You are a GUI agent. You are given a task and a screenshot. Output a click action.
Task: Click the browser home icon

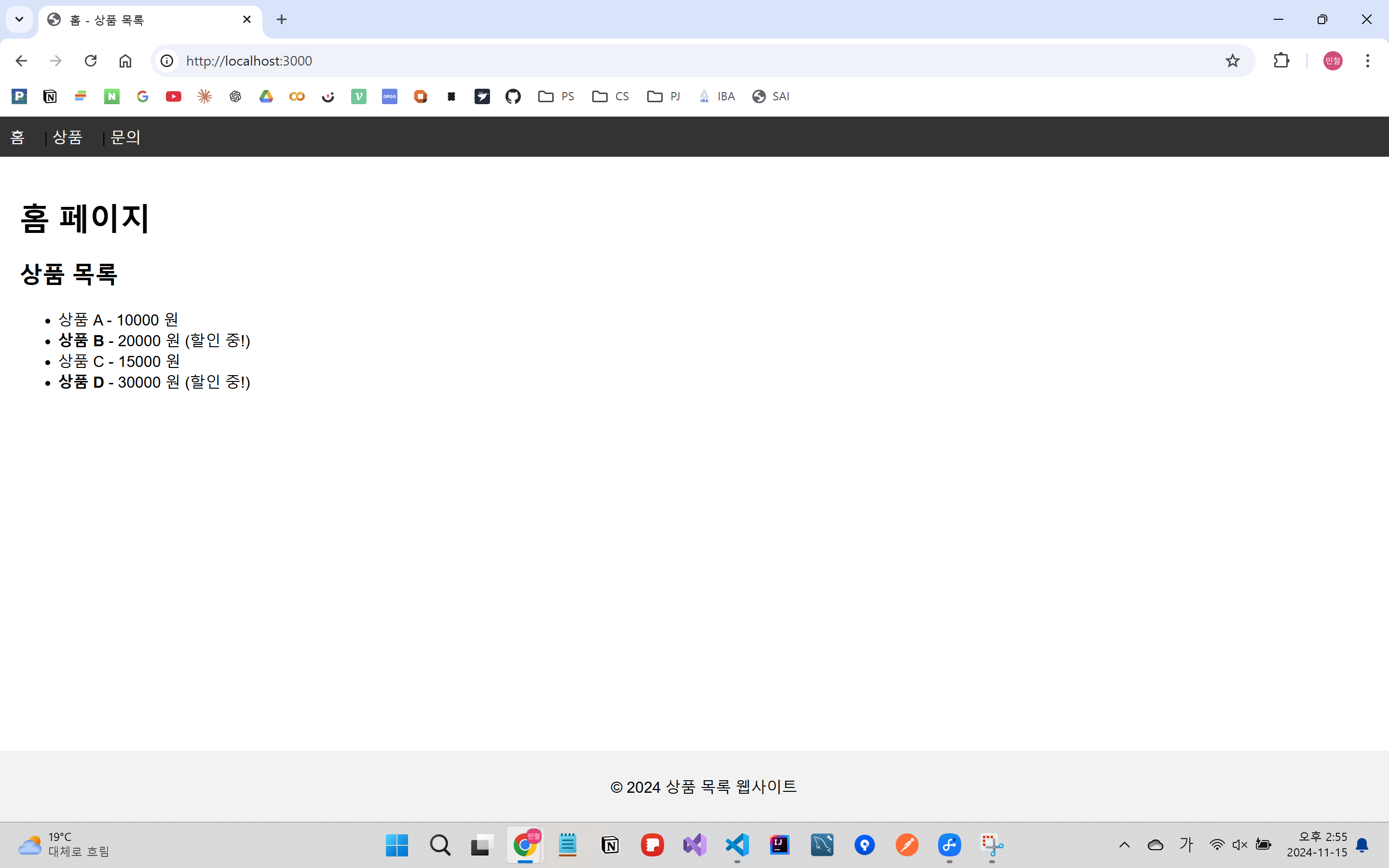[125, 61]
